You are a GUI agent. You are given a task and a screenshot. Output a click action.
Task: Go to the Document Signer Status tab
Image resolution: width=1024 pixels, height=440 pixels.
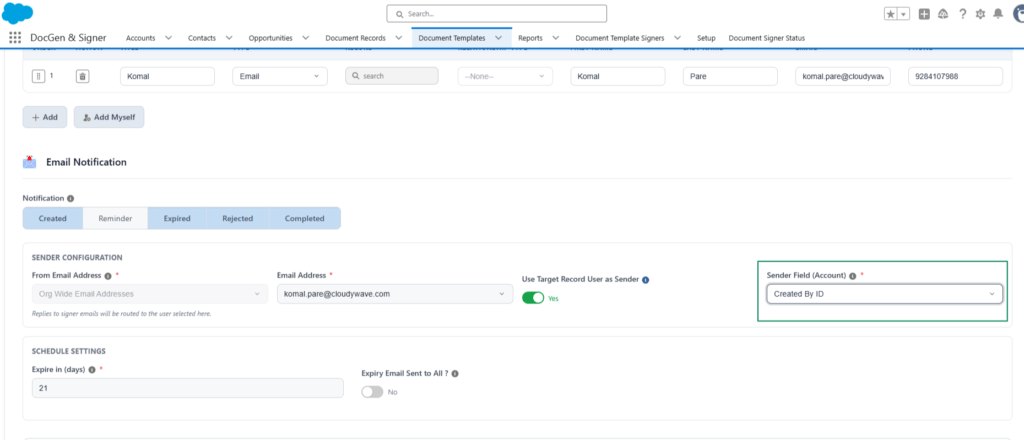767,38
